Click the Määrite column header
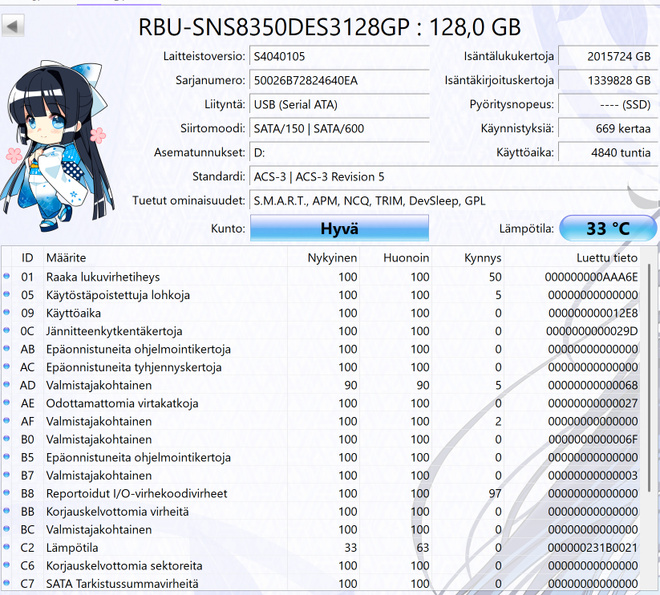This screenshot has height=595, width=660. click(x=165, y=258)
